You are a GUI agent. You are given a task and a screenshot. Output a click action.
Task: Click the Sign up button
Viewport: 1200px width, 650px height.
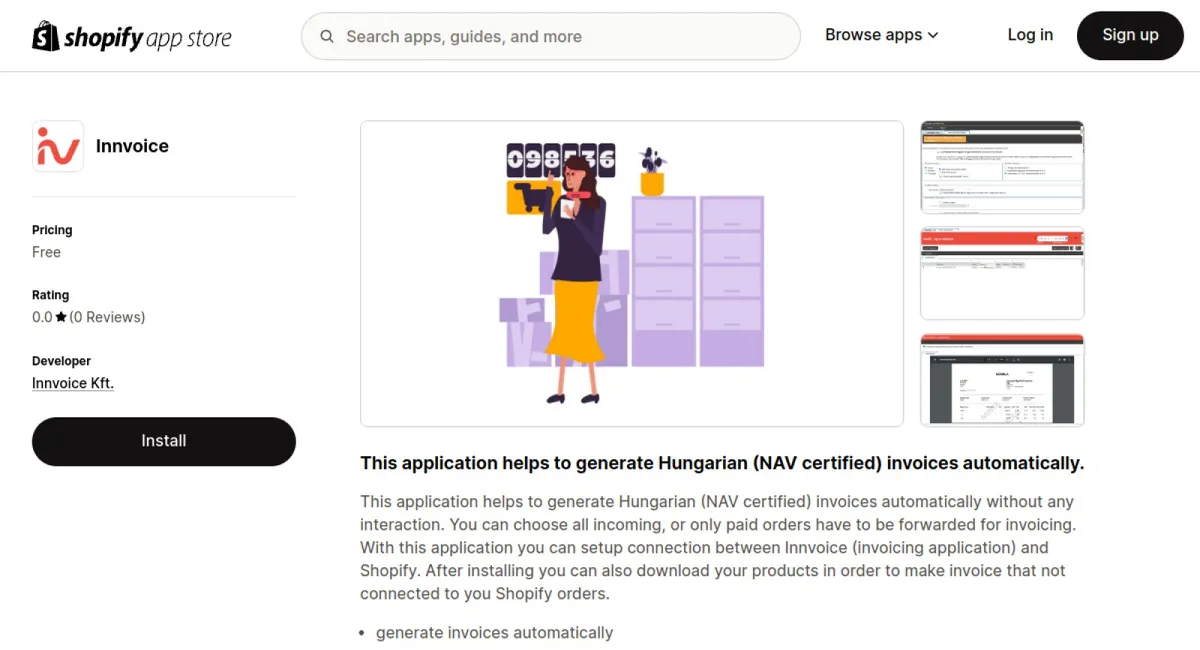(x=1130, y=36)
